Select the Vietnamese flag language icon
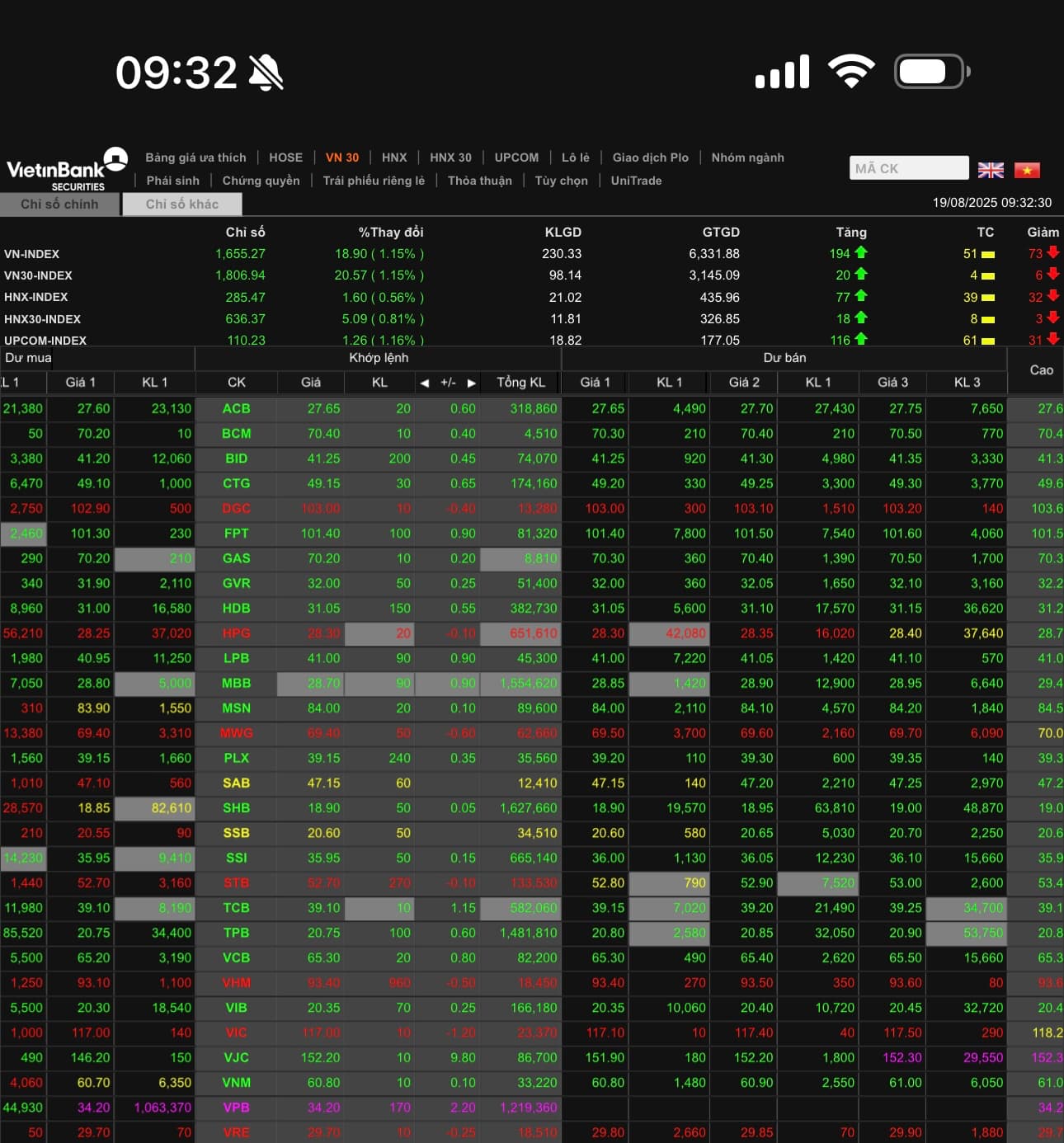The height and width of the screenshot is (1143, 1064). click(x=1027, y=170)
